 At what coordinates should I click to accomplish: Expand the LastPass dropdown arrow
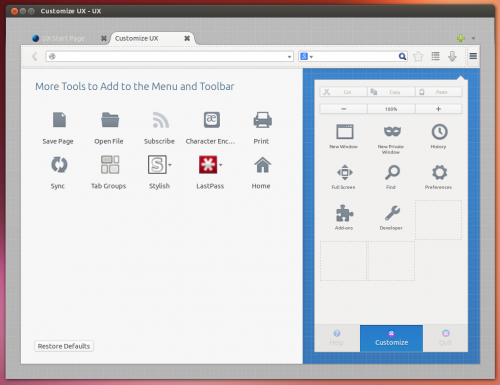(x=220, y=165)
